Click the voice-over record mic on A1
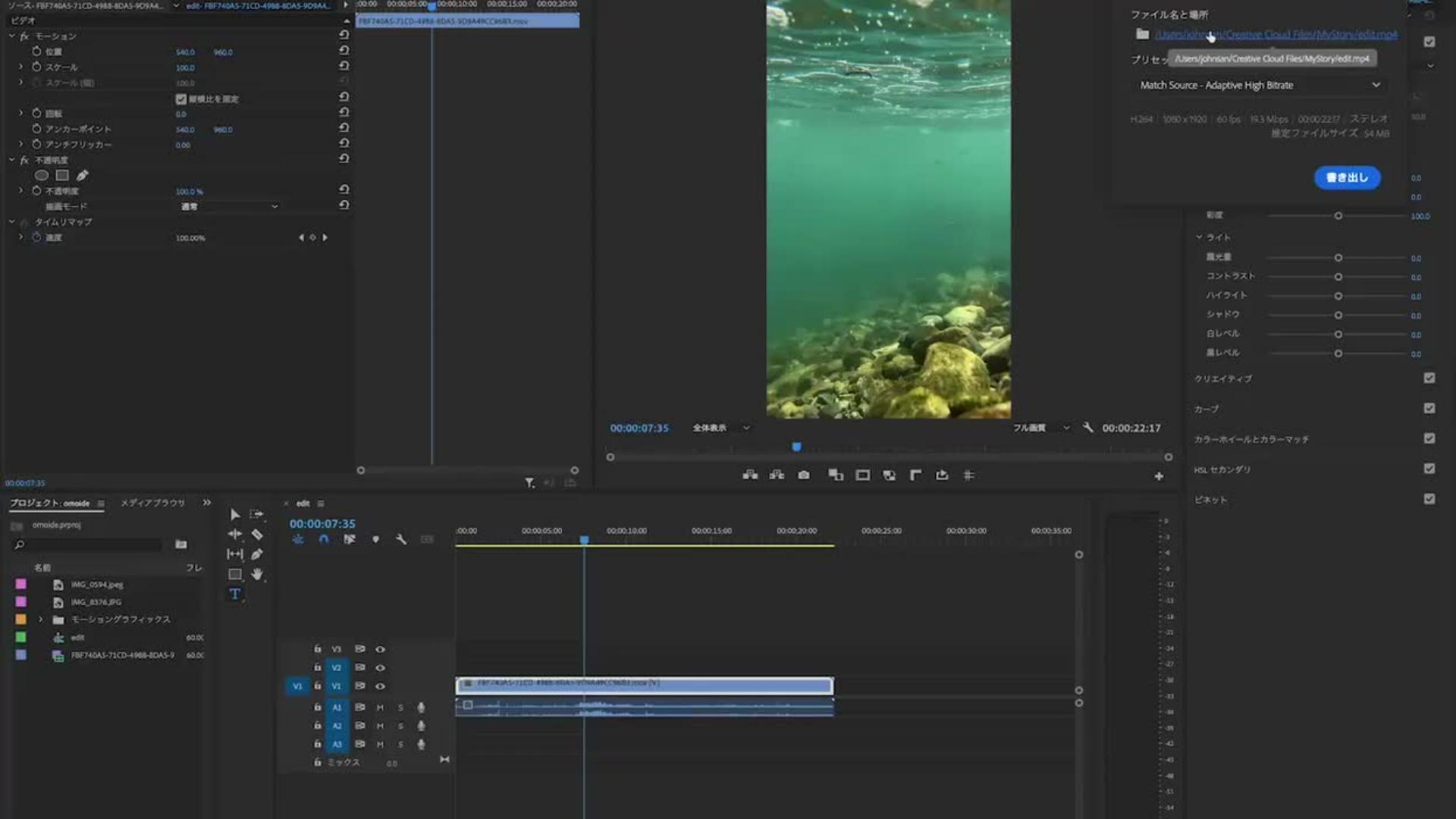1456x819 pixels. (x=421, y=708)
